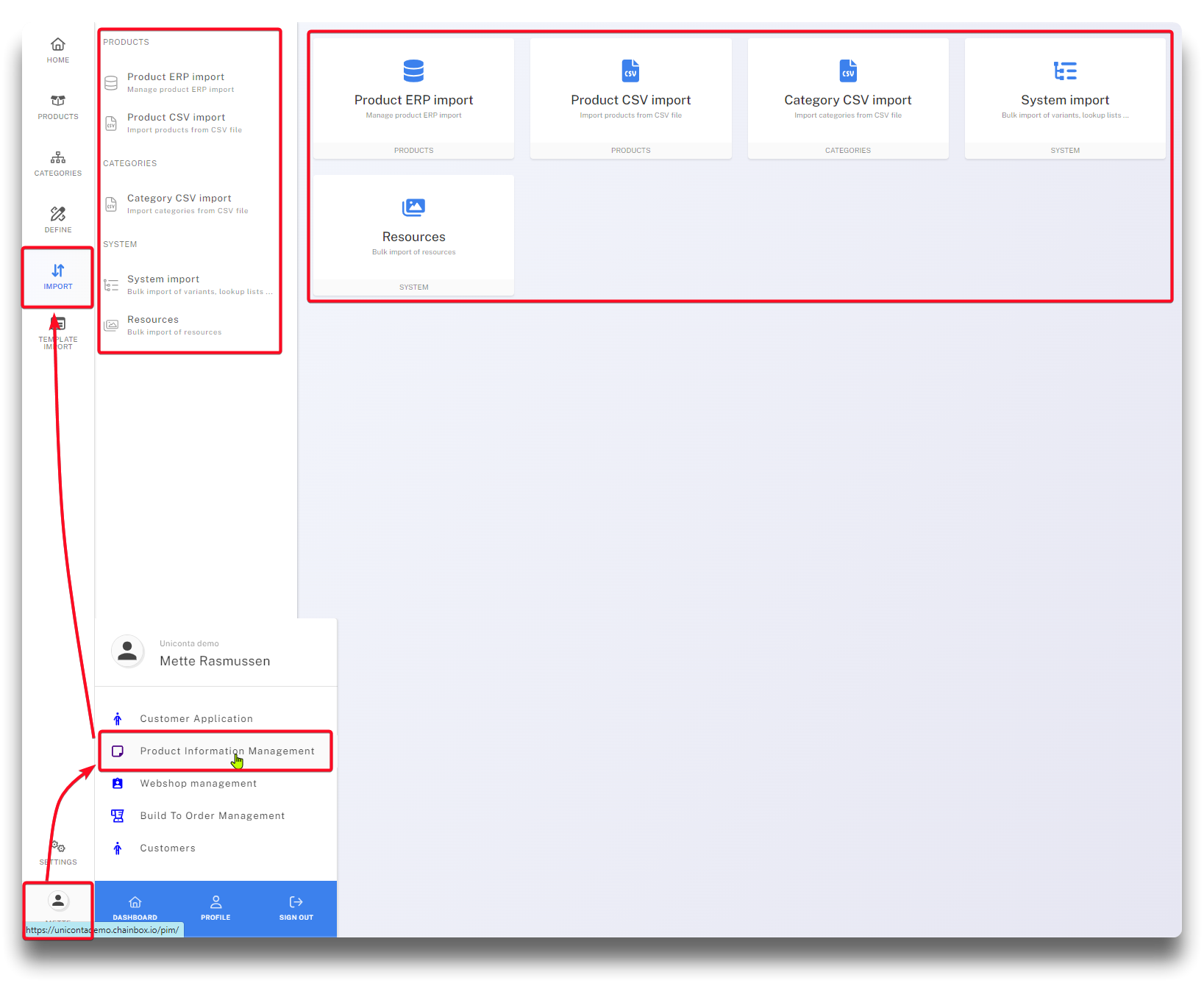Click the user avatar icon at sidebar bottom
Viewport: 1204px width, 983px height.
tap(58, 901)
